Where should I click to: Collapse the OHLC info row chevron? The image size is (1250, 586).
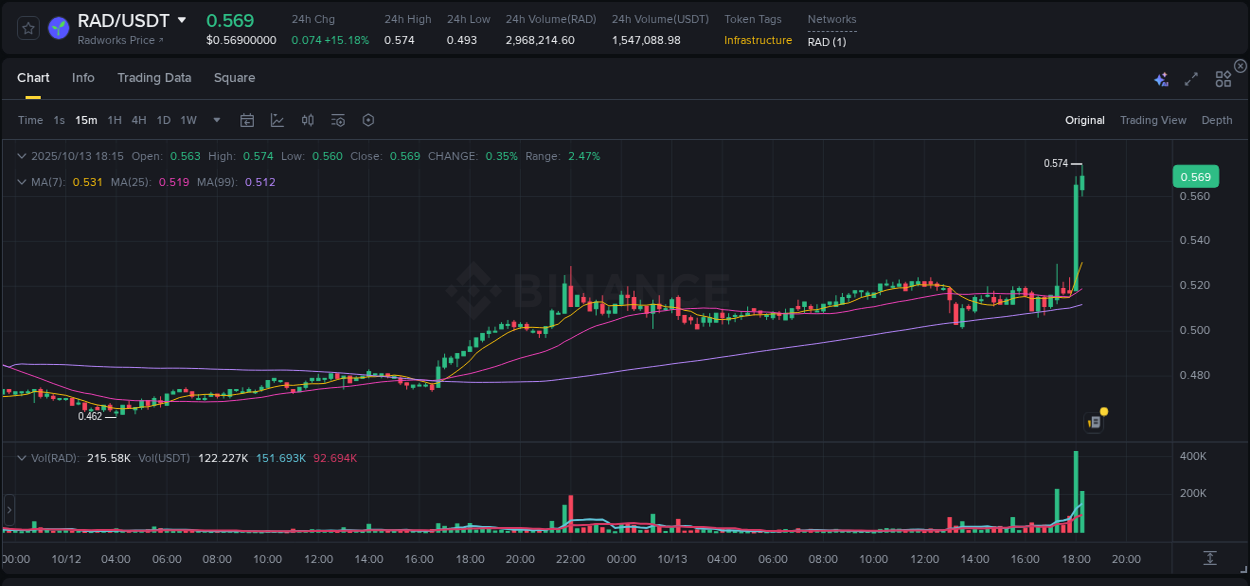[x=22, y=156]
